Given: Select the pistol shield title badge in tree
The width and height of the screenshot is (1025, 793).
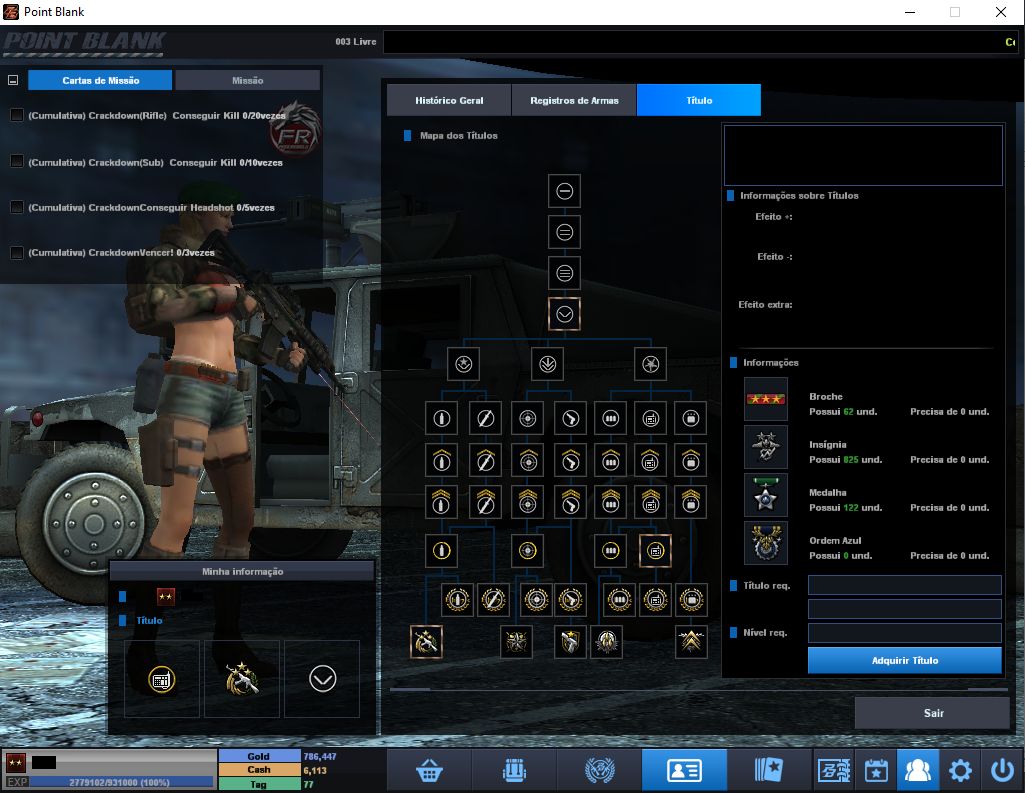Looking at the screenshot, I should click(x=570, y=642).
